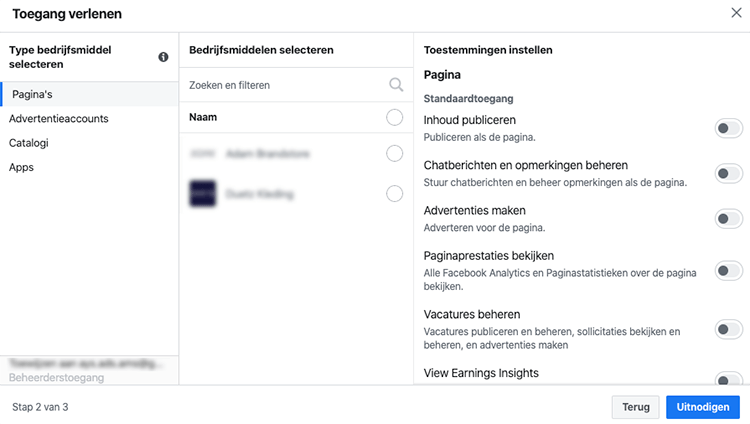Click the info icon beside Type bedrijfsmiddel selecteren

(163, 57)
